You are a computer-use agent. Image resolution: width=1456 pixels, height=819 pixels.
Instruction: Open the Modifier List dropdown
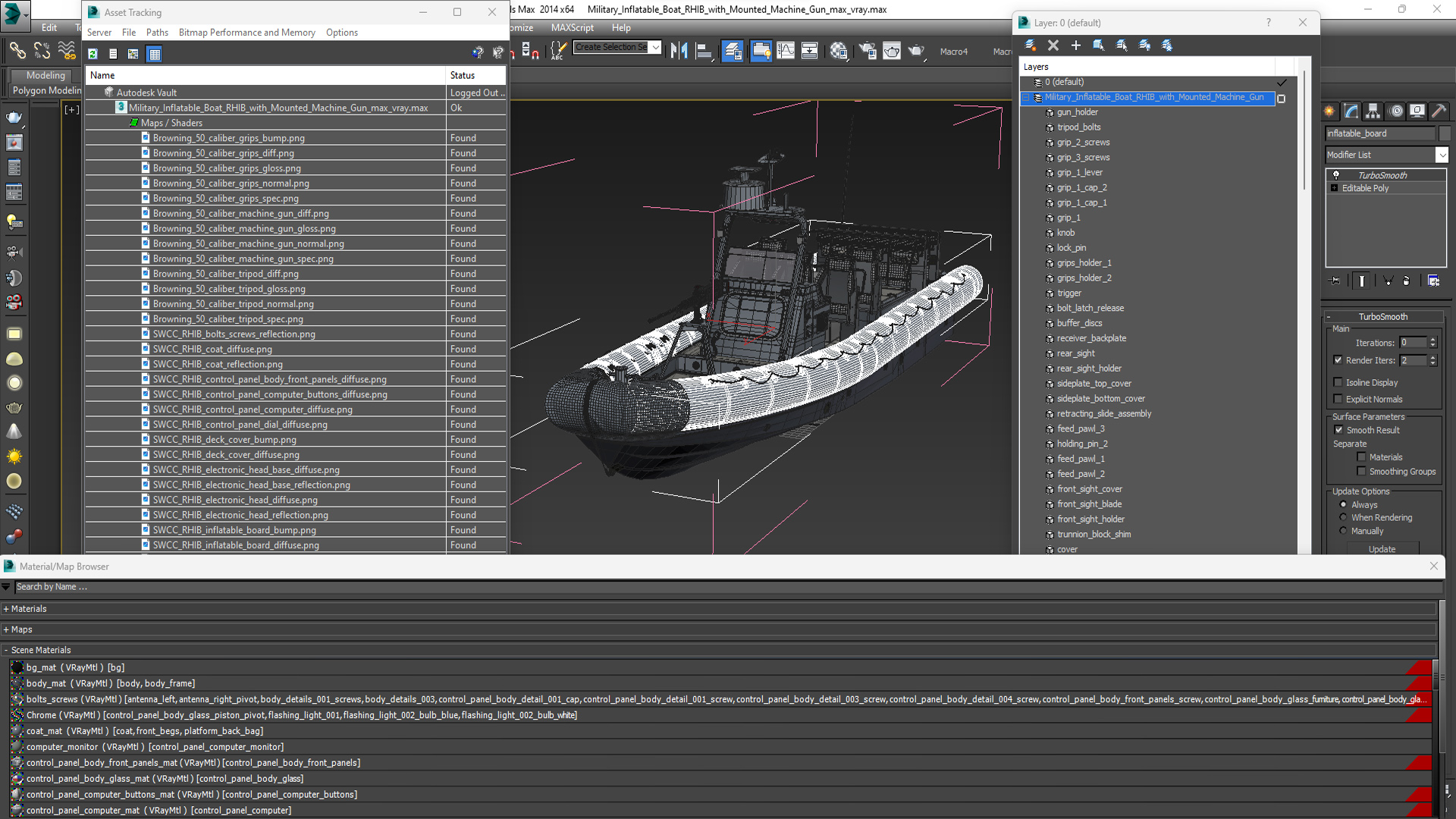click(x=1441, y=155)
